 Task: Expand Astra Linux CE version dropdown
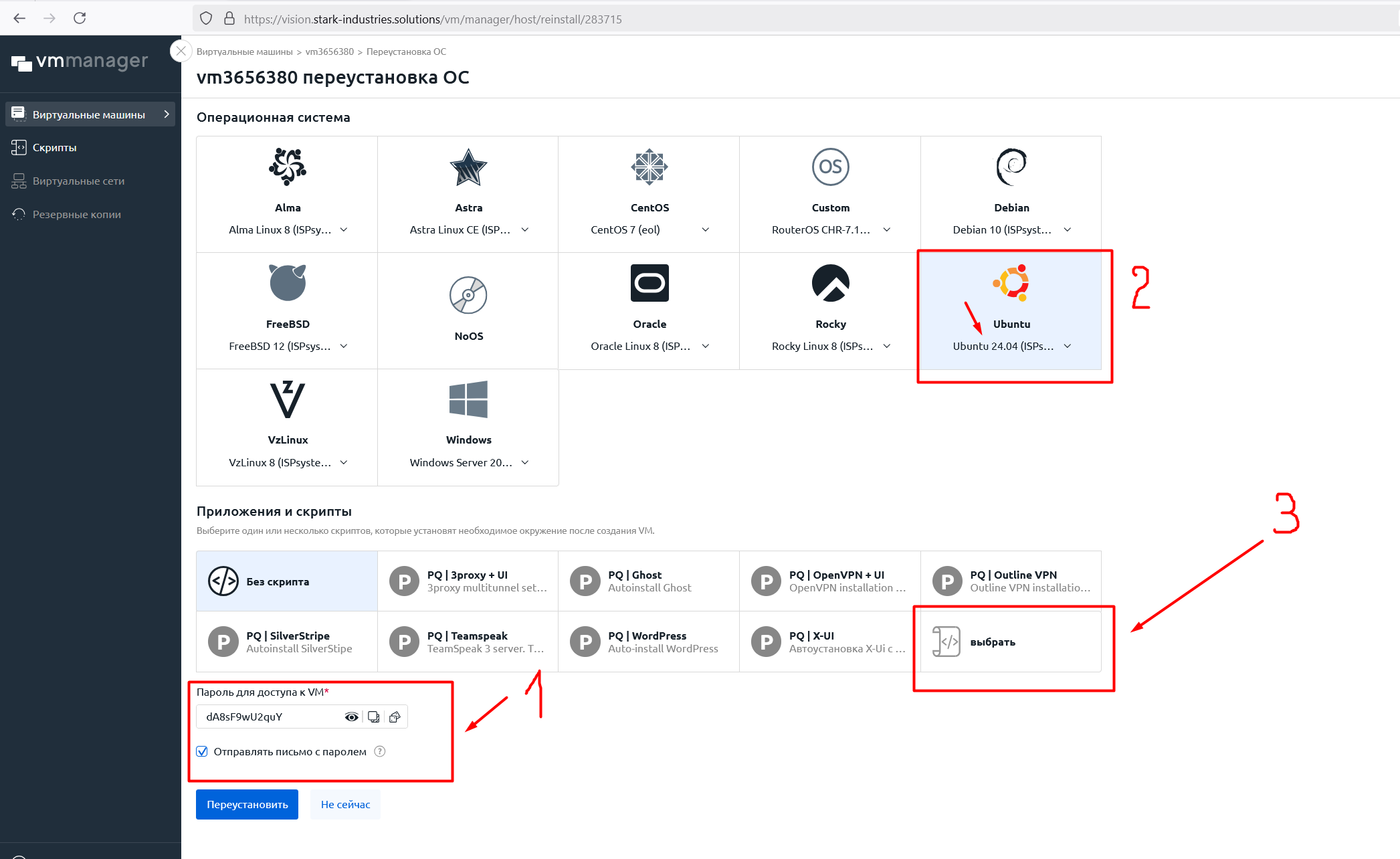pyautogui.click(x=469, y=229)
